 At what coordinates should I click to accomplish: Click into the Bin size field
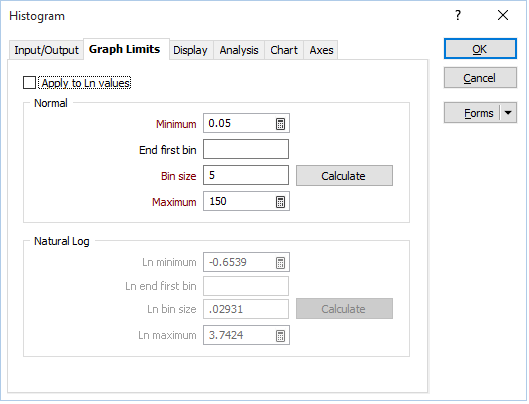246,175
